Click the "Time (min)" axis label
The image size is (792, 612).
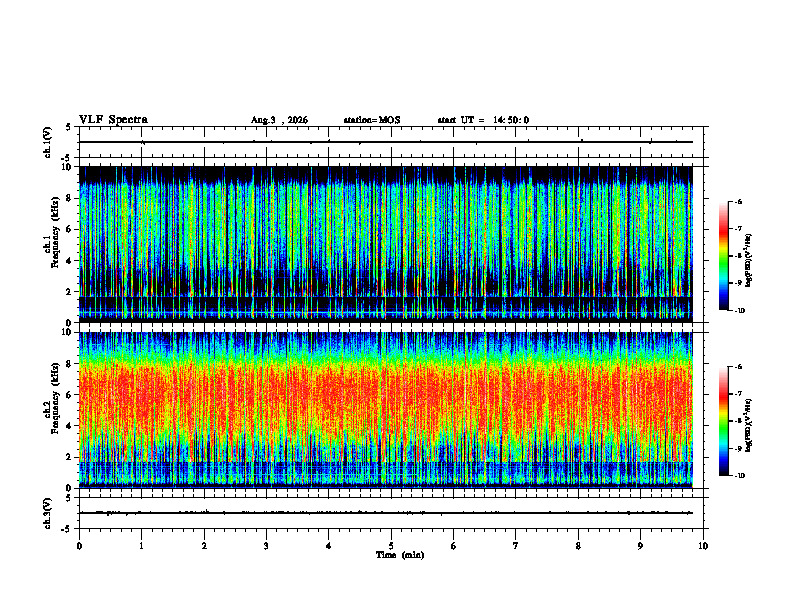[400, 555]
